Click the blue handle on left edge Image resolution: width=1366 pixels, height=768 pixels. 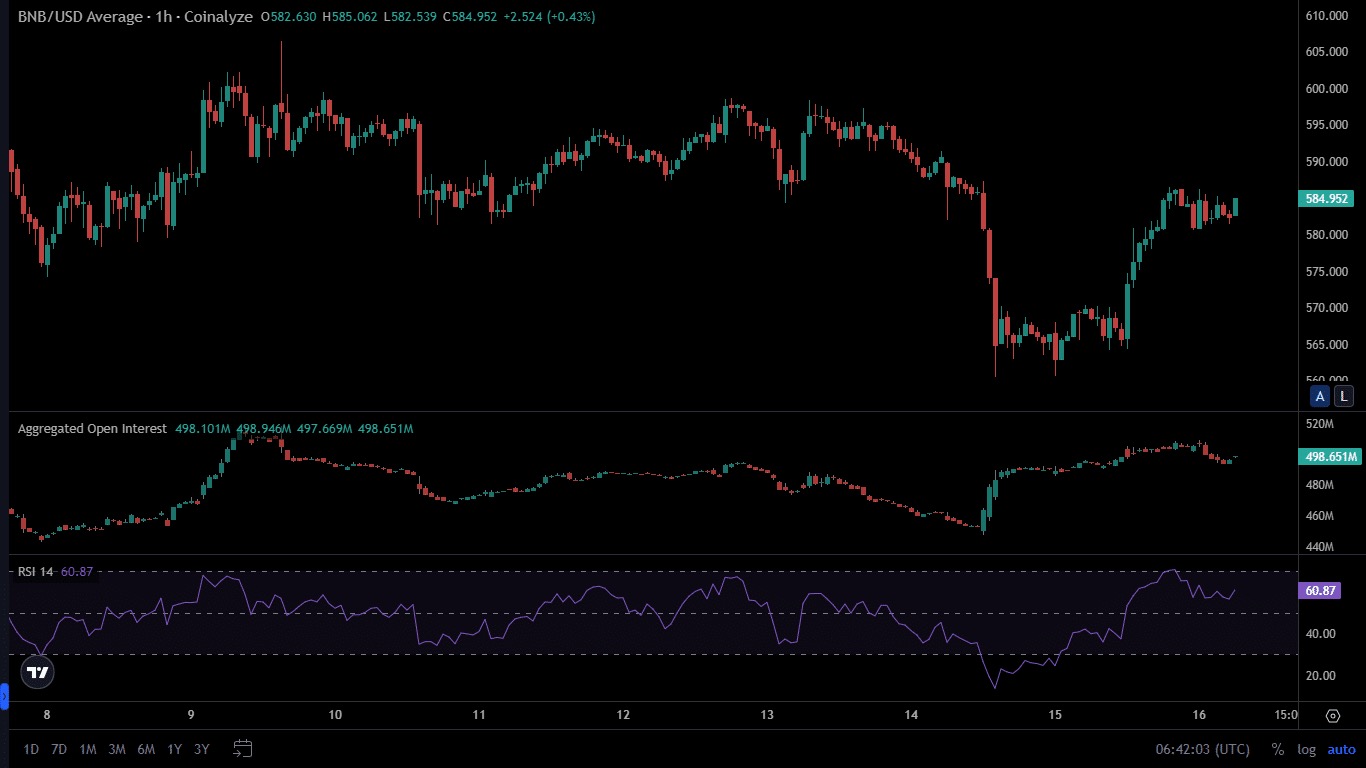pos(4,695)
